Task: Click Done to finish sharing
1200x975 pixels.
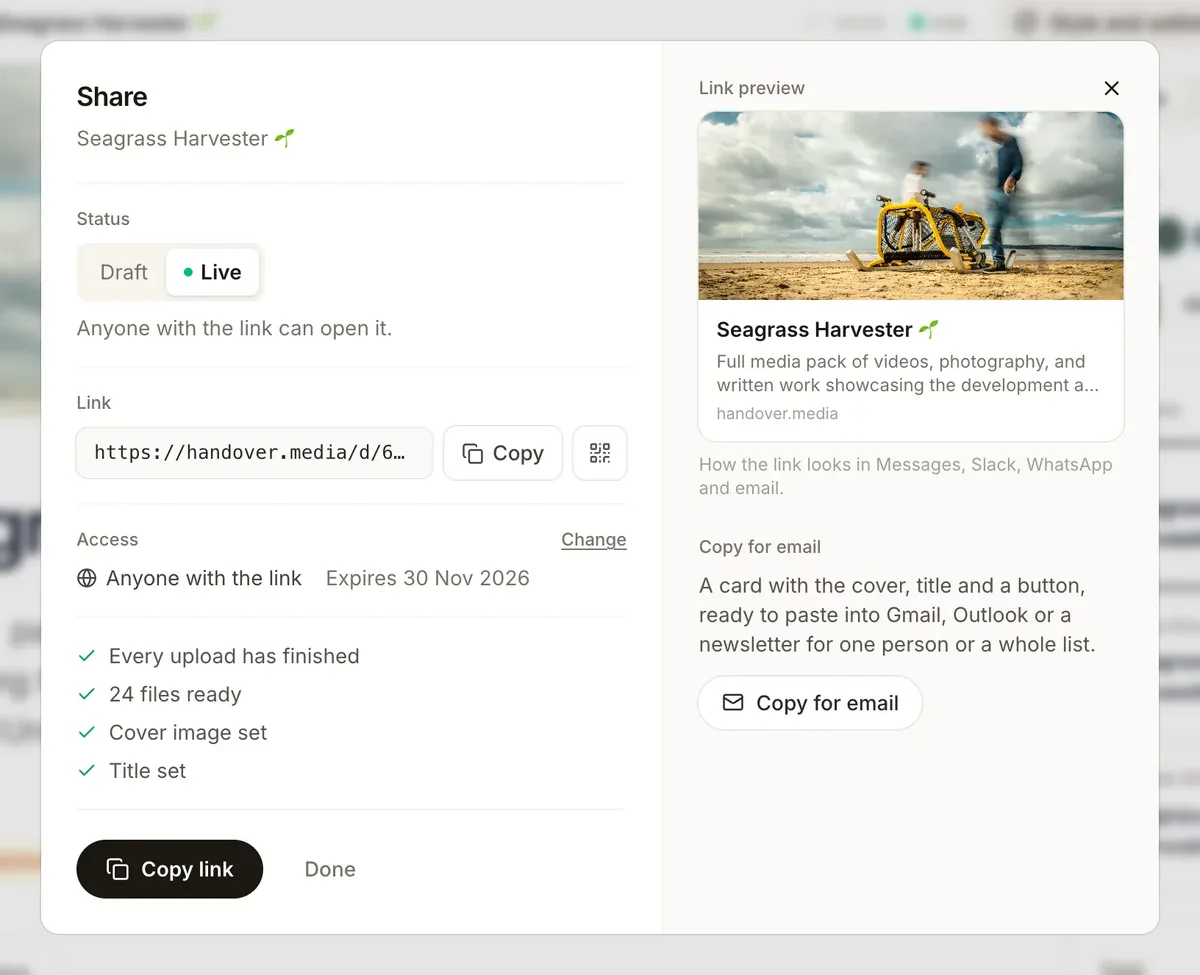Action: pos(330,869)
